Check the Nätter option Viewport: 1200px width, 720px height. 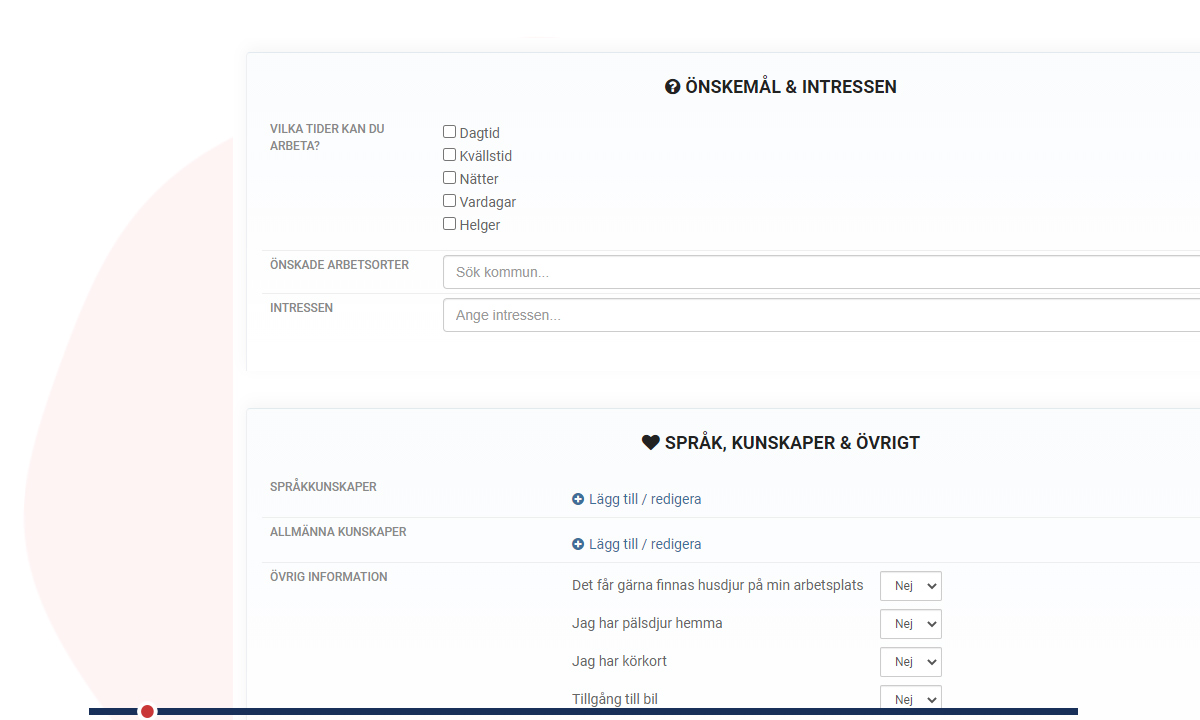click(450, 178)
